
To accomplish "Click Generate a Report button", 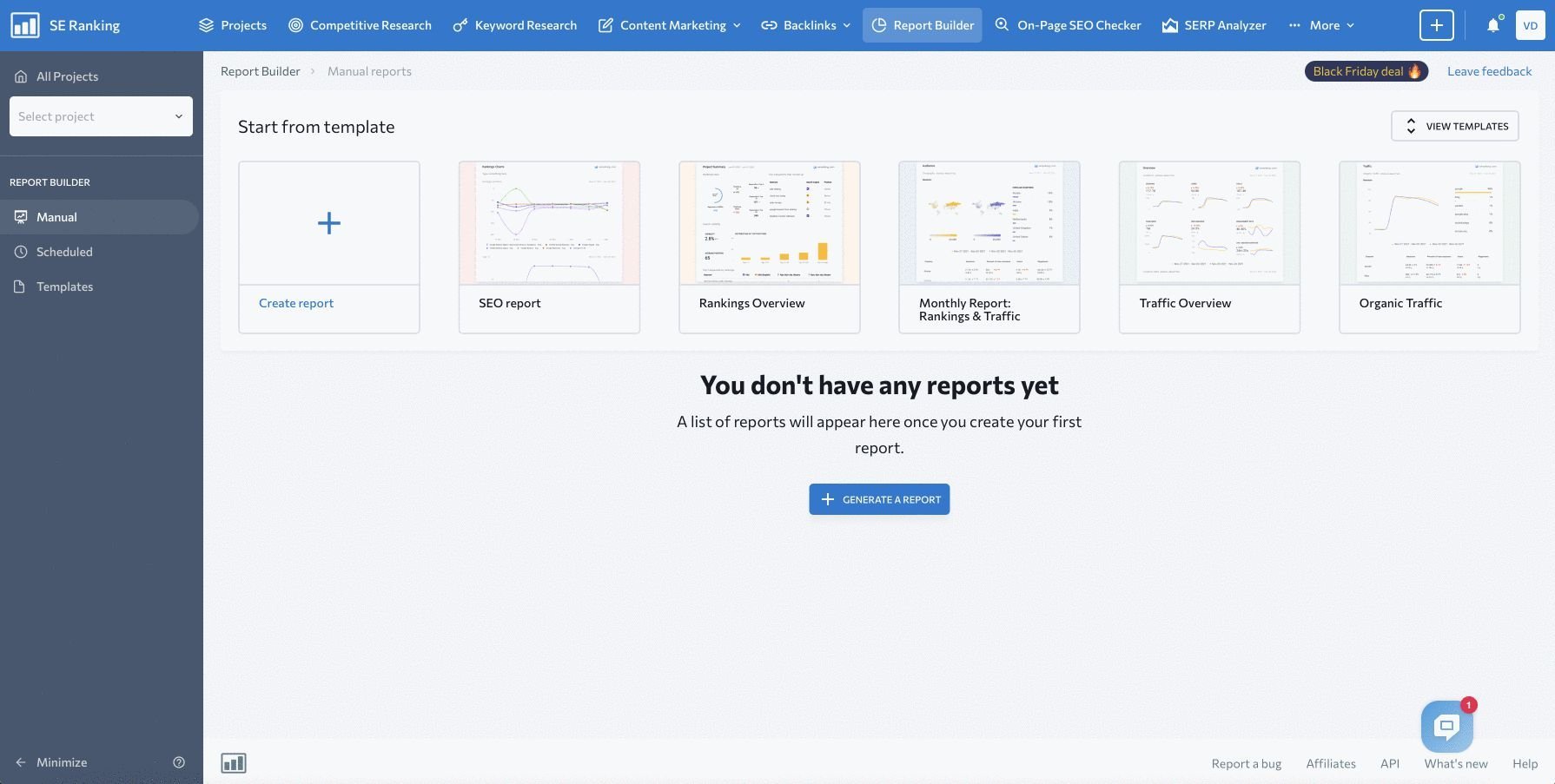I will point(879,499).
